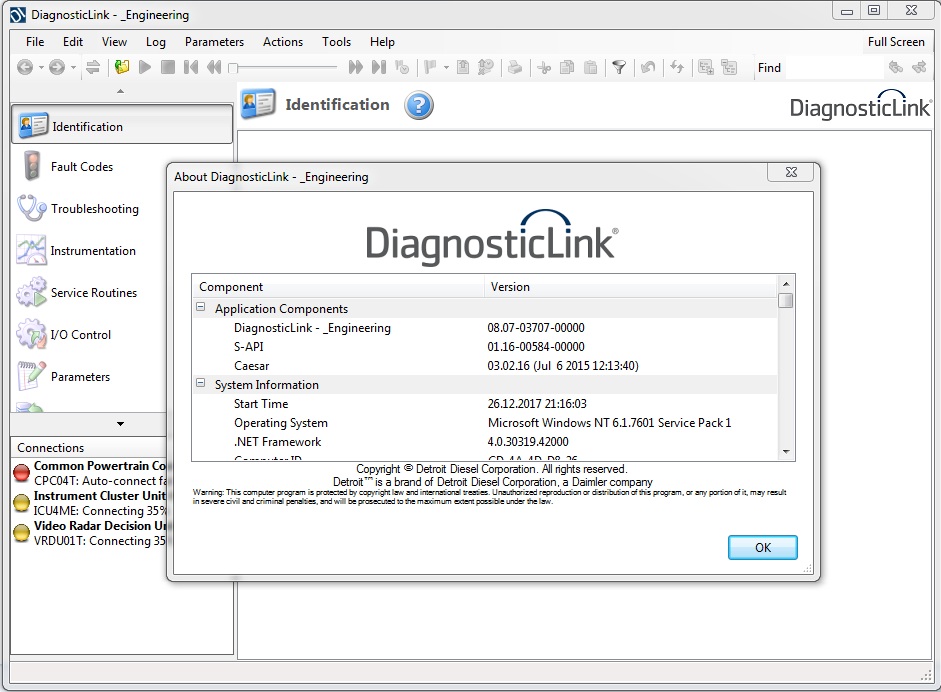
Task: Open the Tools menu
Action: point(336,41)
